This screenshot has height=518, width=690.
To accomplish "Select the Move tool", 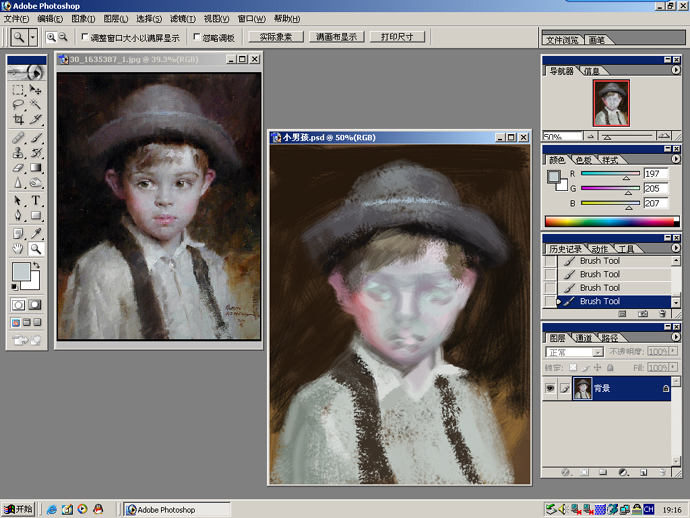I will [35, 90].
